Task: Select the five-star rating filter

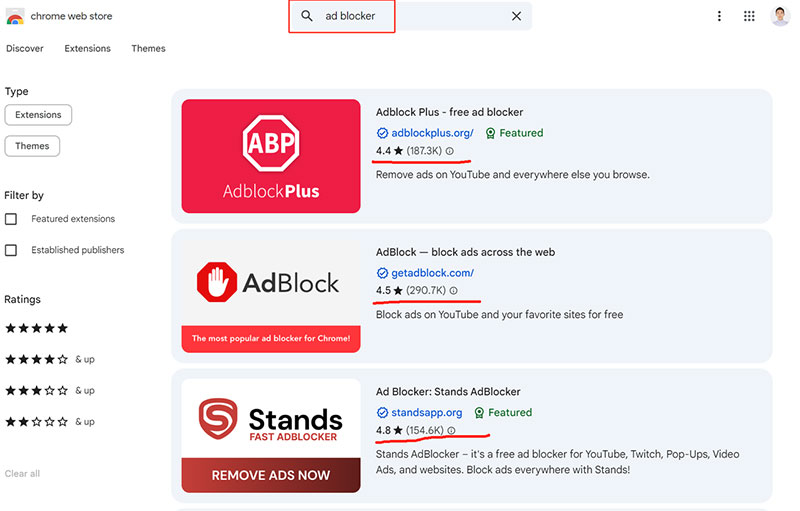Action: 37,328
